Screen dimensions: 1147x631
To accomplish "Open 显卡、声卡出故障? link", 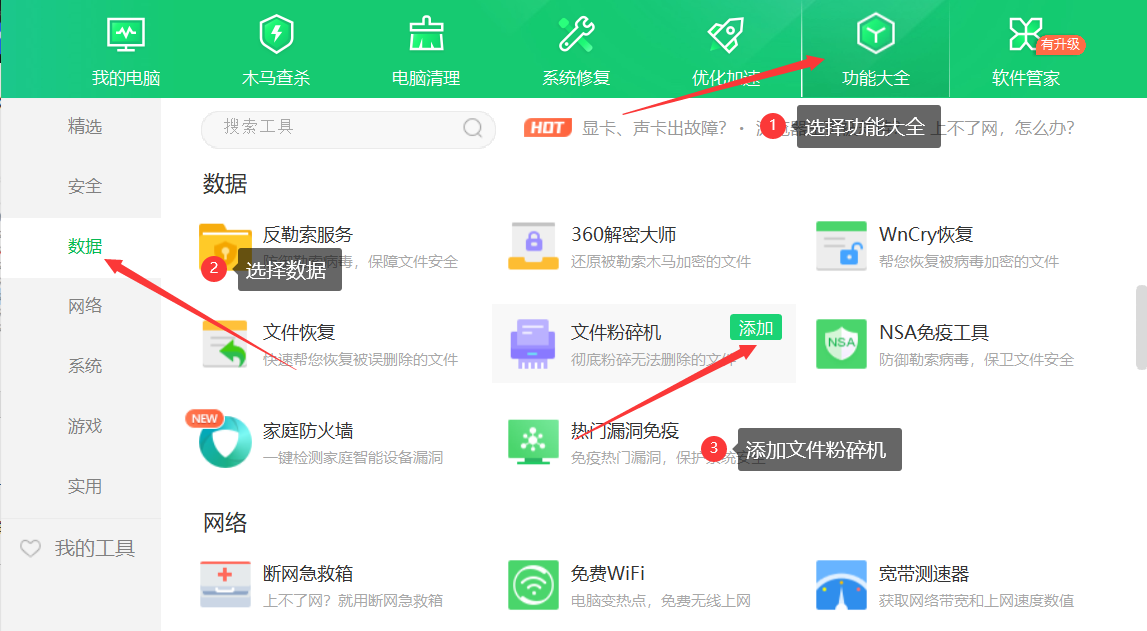I will [655, 129].
